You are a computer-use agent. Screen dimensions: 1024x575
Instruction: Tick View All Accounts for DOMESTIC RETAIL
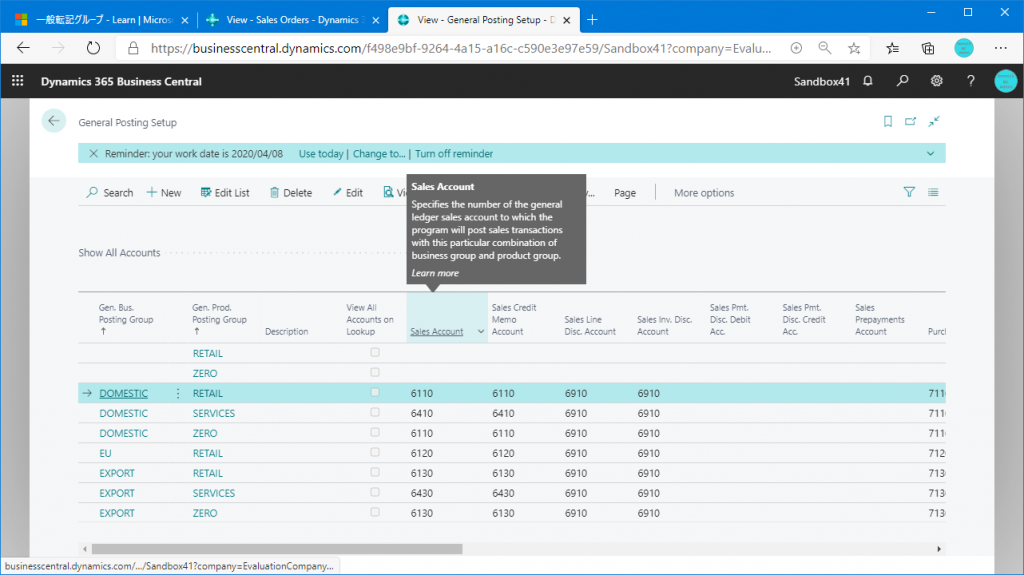pos(375,393)
